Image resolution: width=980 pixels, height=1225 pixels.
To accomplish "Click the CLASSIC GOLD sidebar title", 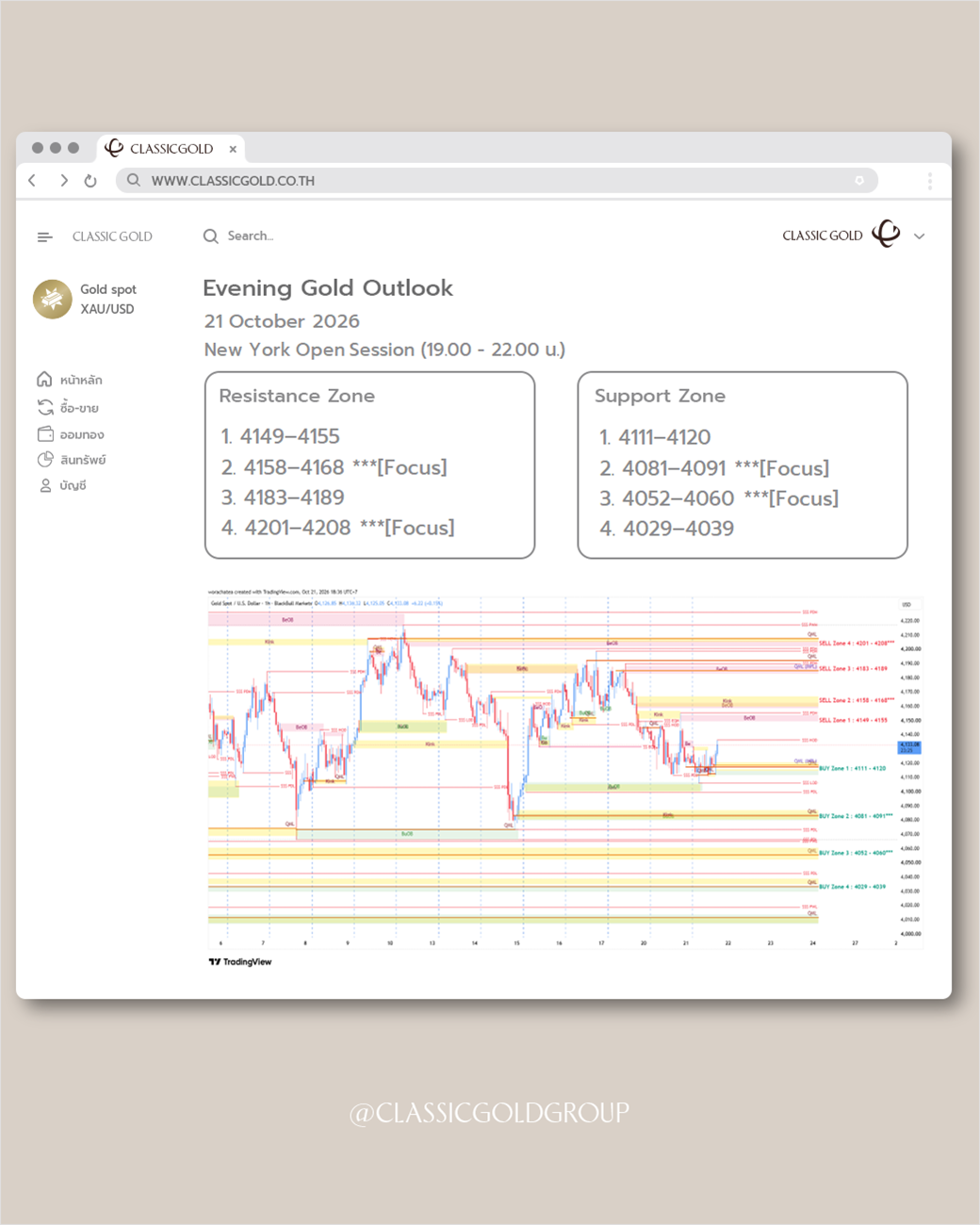I will pos(112,237).
